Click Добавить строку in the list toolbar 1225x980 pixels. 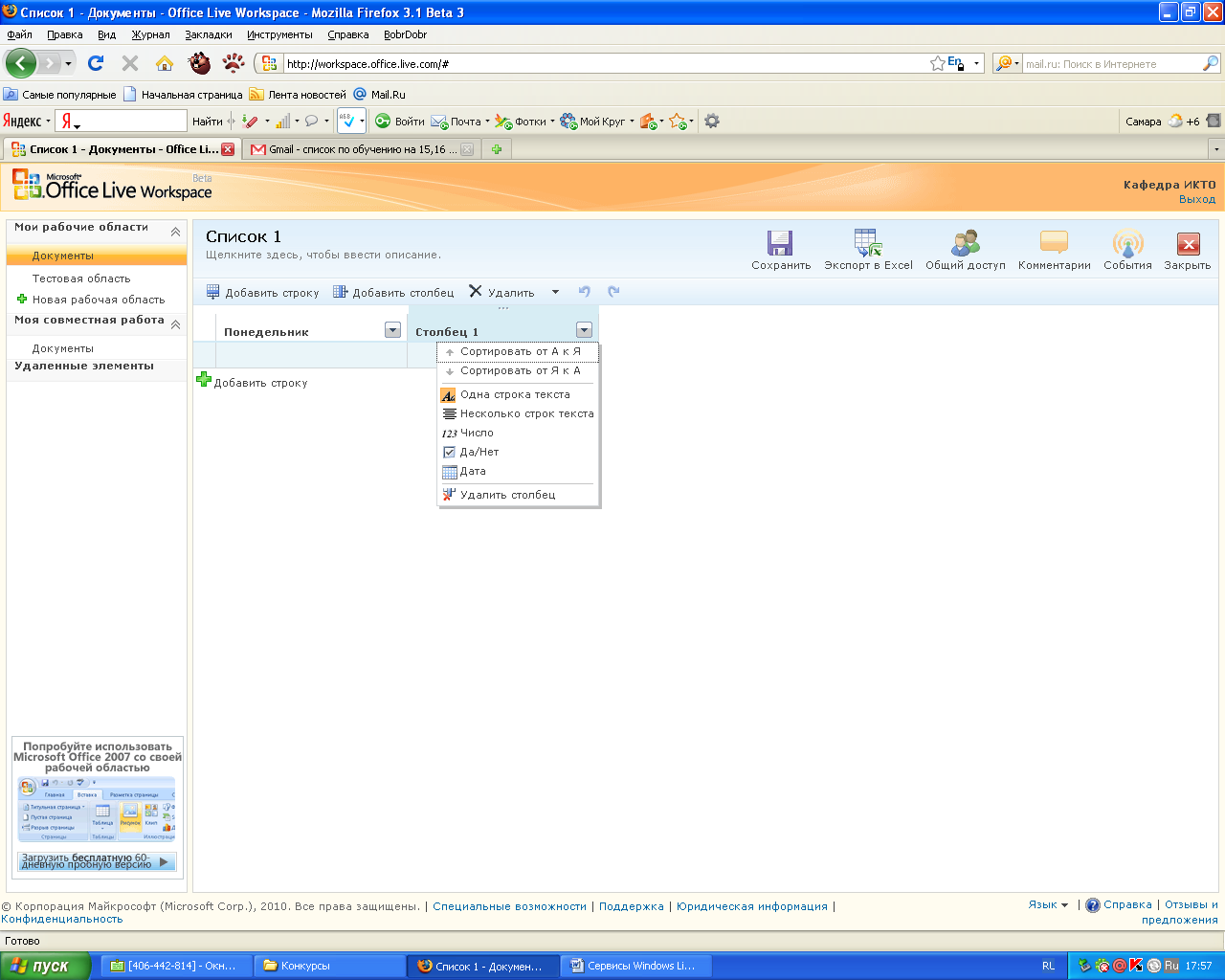pos(262,292)
